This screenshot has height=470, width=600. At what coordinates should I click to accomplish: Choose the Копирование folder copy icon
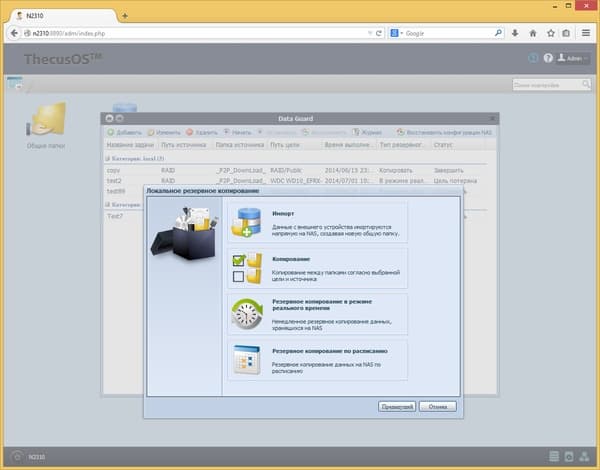pos(247,268)
